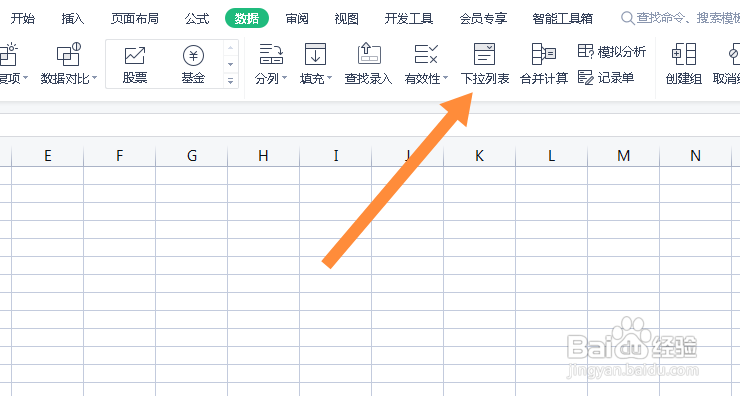Select column L header
This screenshot has width=740, height=396.
551,155
